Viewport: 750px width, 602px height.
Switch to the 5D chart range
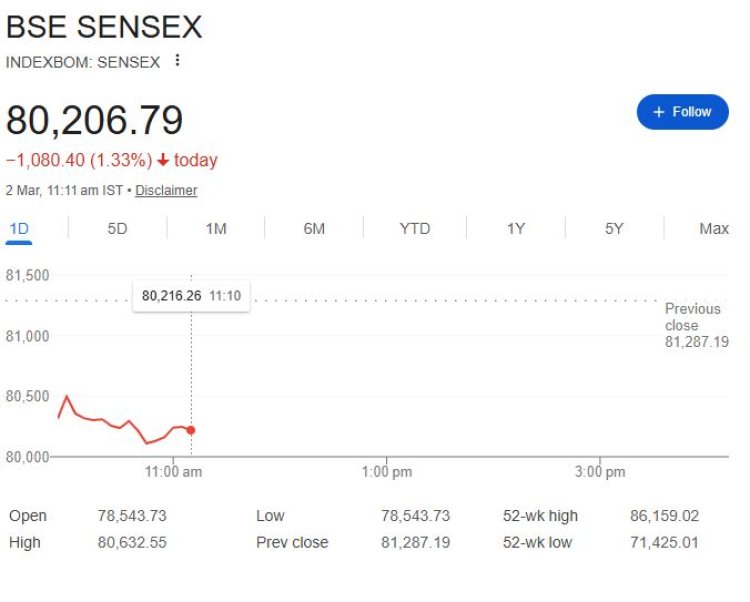click(117, 229)
